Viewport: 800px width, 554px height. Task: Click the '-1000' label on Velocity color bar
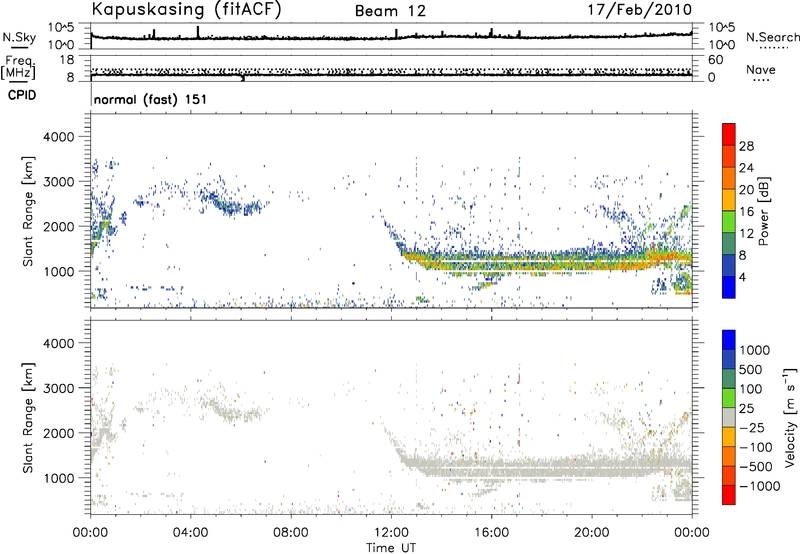[x=760, y=486]
